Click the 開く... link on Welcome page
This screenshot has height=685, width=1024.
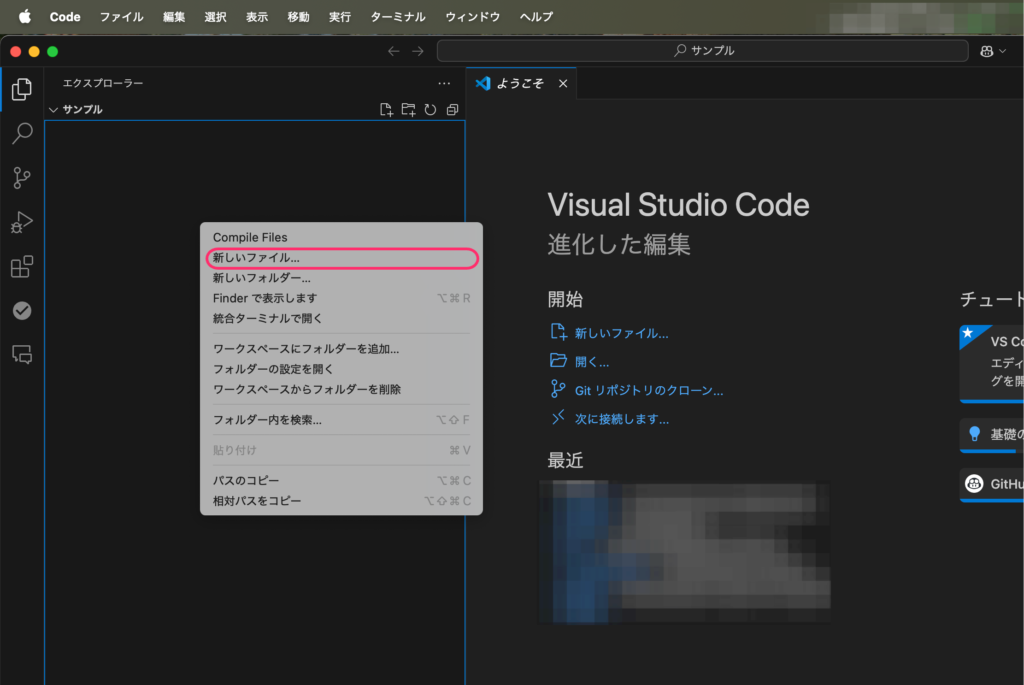click(591, 362)
